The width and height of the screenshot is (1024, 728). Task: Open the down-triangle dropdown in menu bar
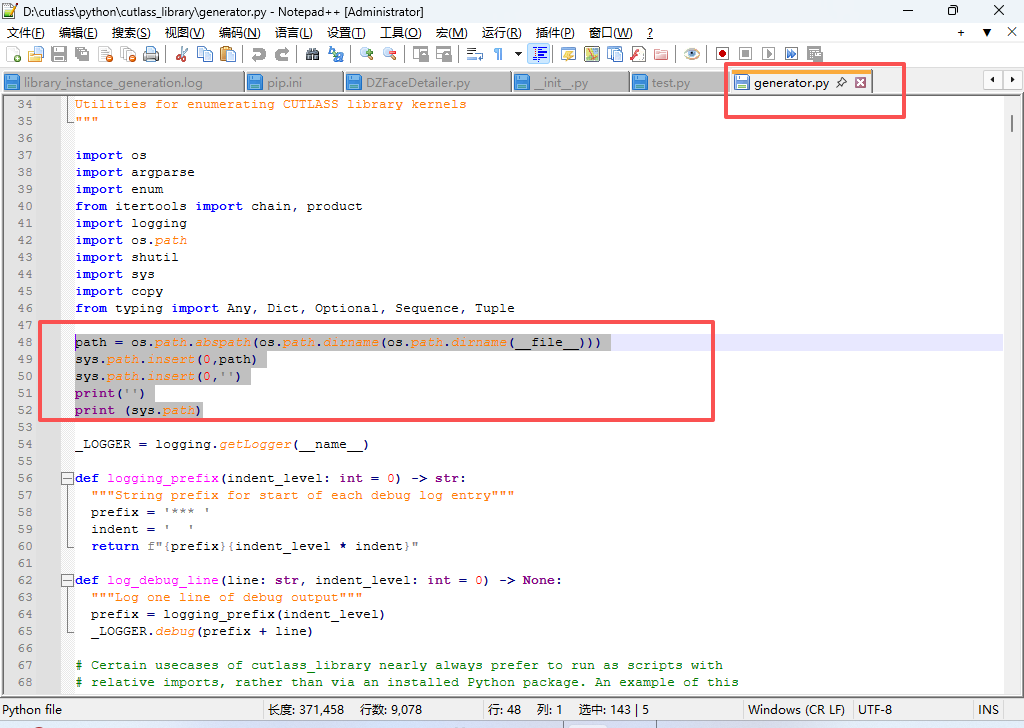tap(987, 33)
